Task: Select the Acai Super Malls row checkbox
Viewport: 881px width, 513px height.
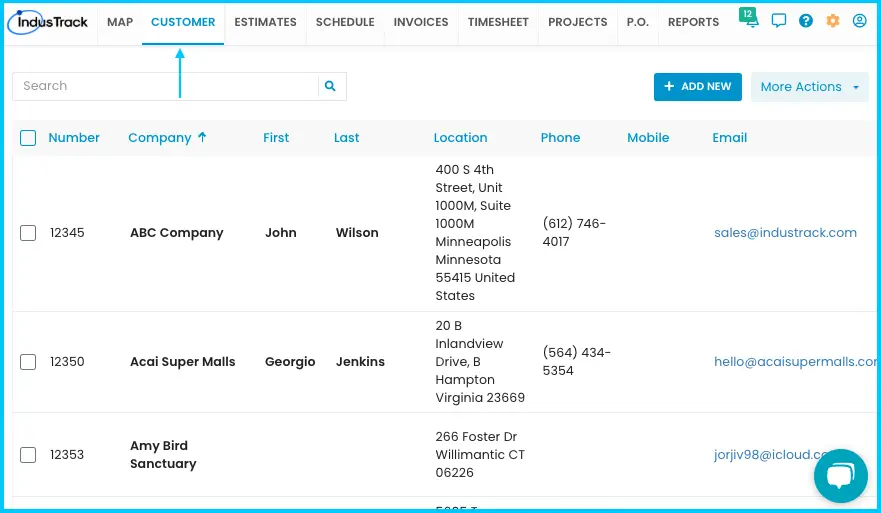Action: [28, 362]
